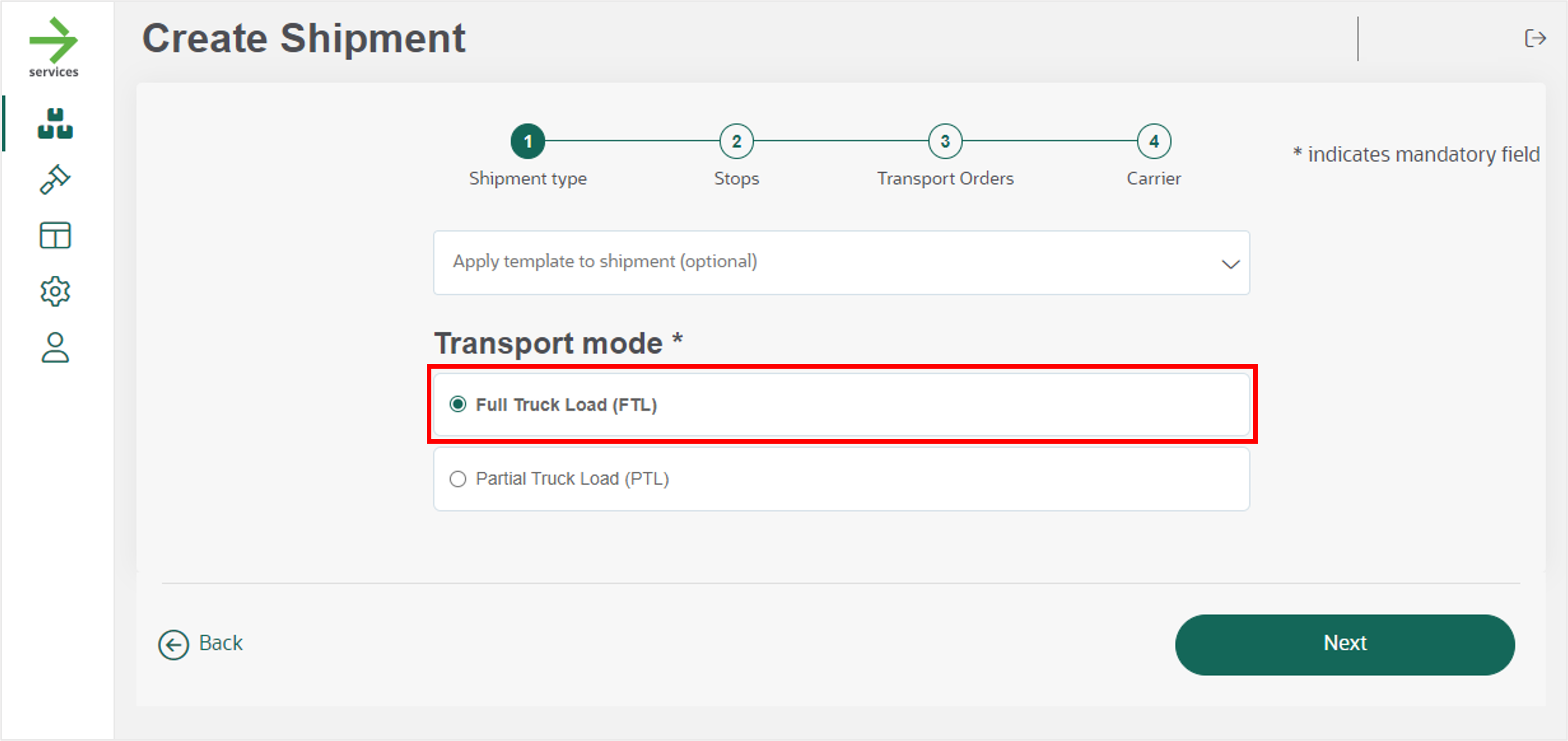Click the green services logo
Viewport: 1568px width, 741px height.
click(x=53, y=43)
